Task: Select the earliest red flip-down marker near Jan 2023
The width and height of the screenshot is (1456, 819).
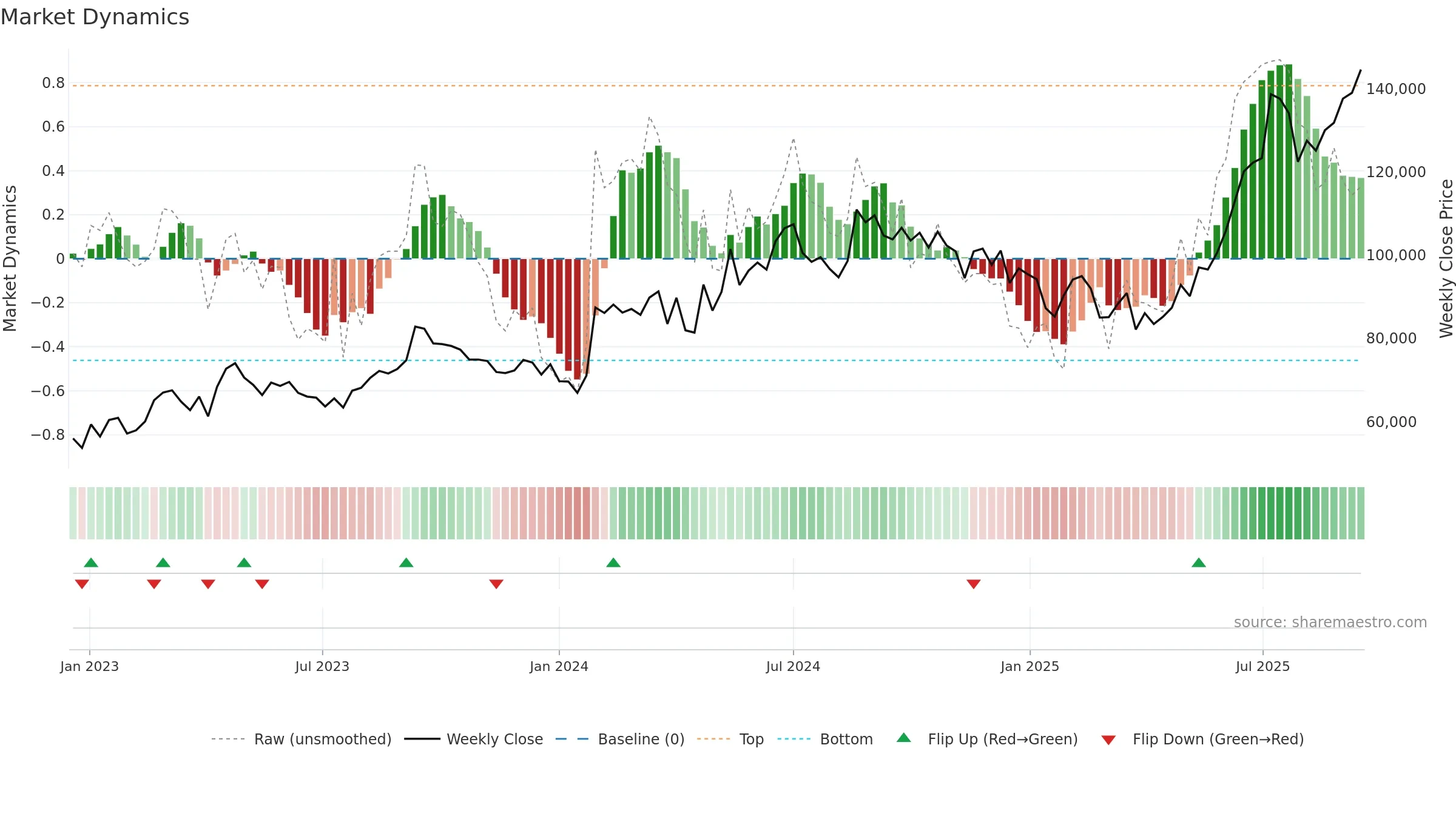Action: [x=82, y=584]
